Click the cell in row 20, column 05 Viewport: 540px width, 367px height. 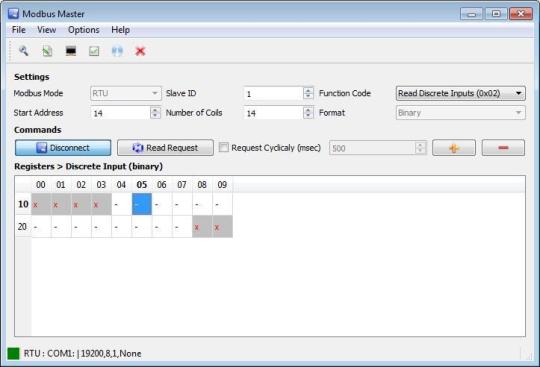point(142,227)
